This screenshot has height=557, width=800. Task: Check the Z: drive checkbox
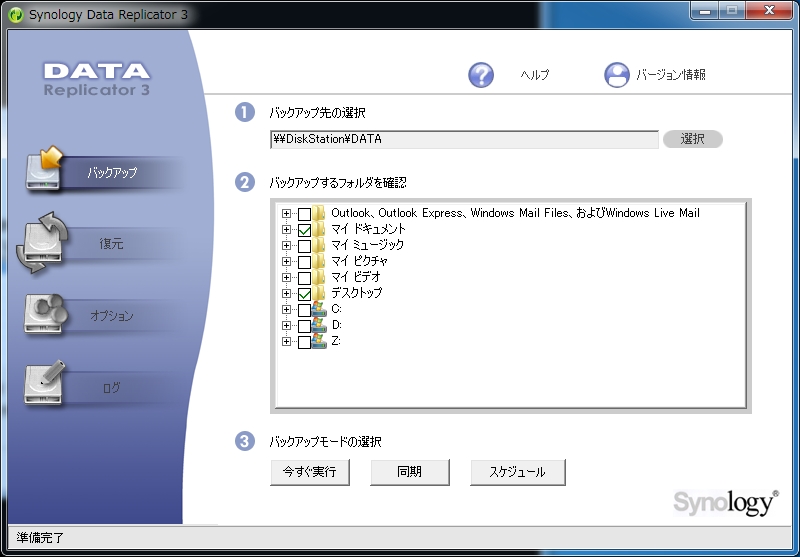tap(304, 342)
